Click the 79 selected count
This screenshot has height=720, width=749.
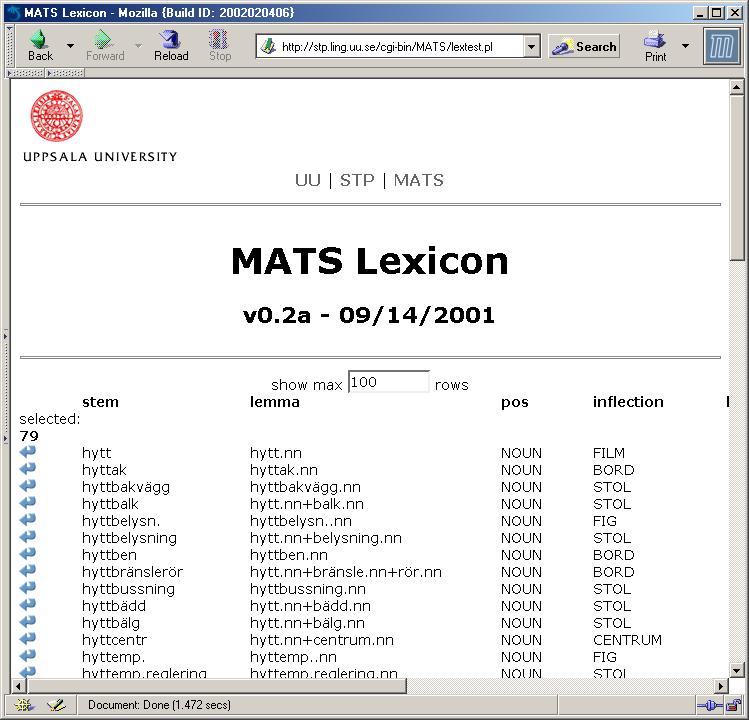(x=29, y=436)
